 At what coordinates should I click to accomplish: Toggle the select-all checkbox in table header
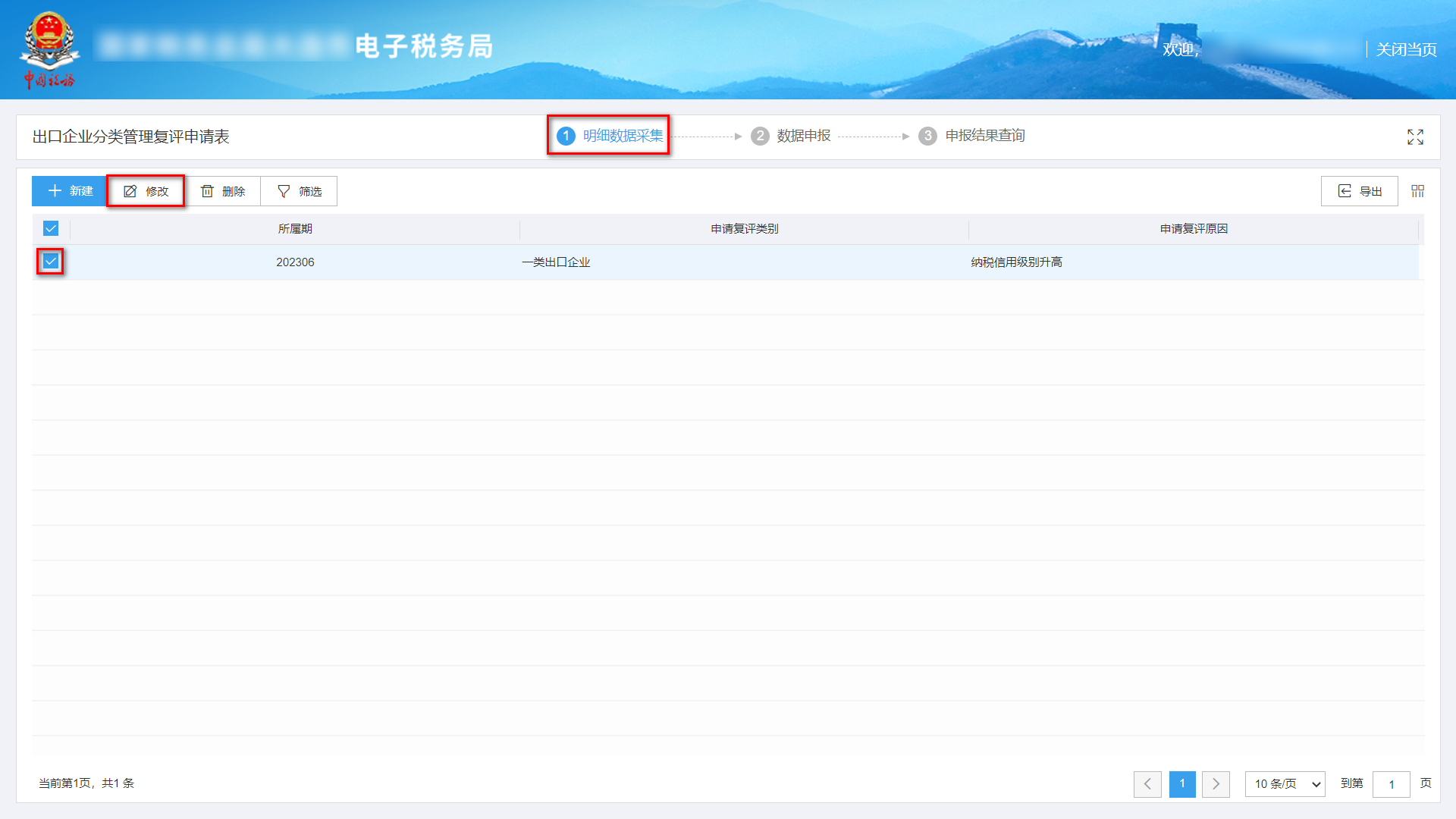coord(50,228)
